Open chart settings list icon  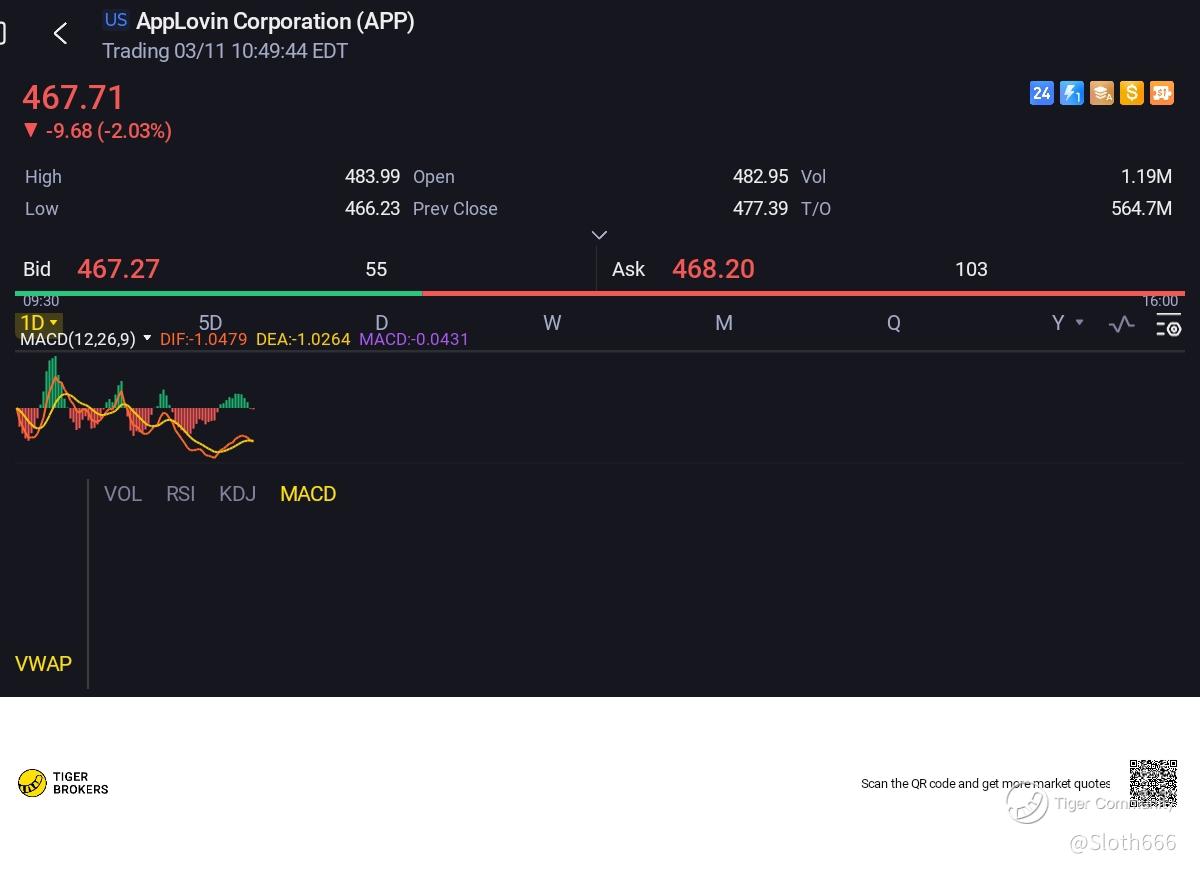(x=1168, y=325)
